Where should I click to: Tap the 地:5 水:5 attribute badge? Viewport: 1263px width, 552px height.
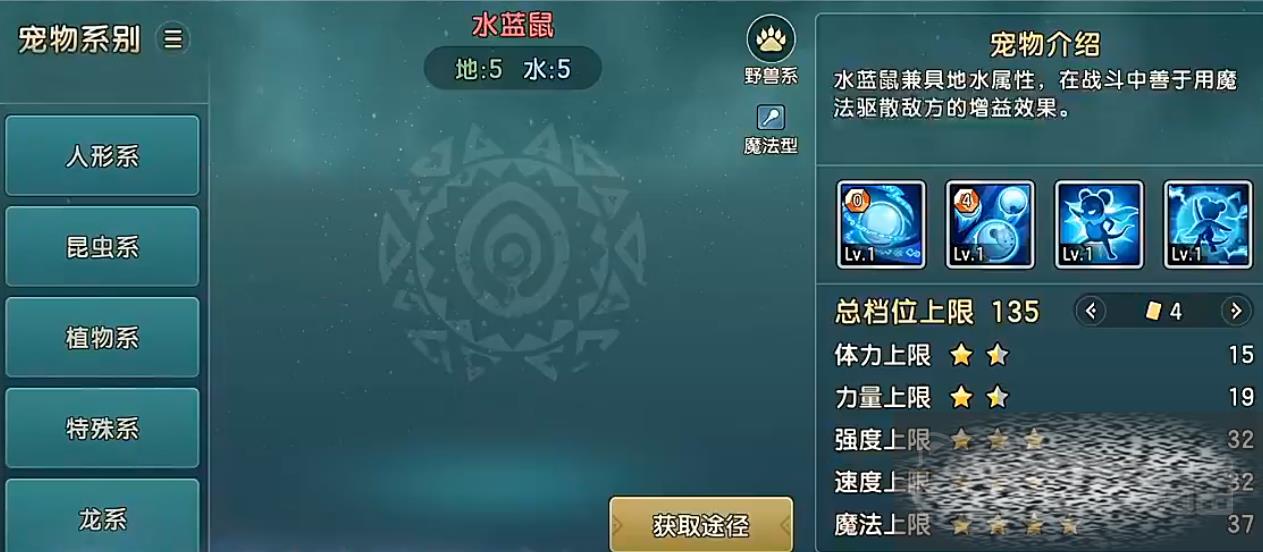click(x=513, y=69)
